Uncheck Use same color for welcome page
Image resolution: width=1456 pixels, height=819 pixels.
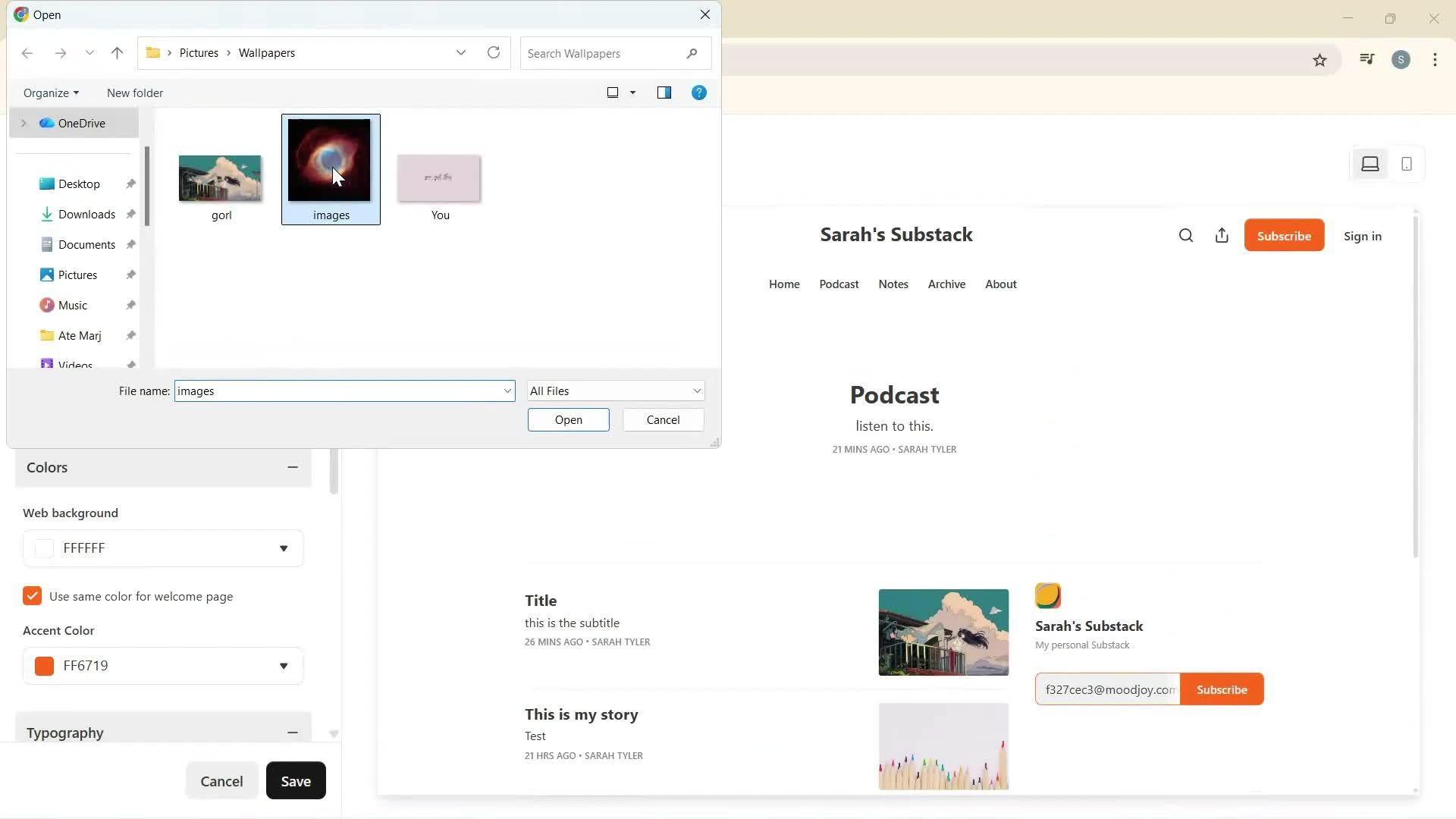click(x=32, y=597)
